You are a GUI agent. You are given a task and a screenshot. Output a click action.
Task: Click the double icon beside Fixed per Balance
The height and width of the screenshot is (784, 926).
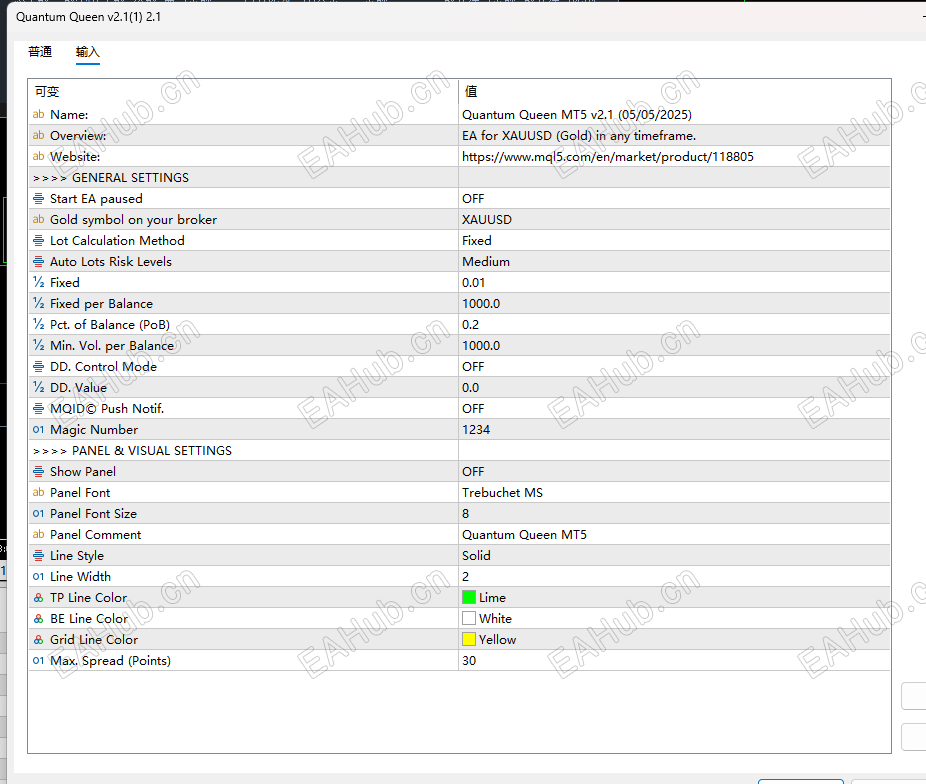click(38, 303)
